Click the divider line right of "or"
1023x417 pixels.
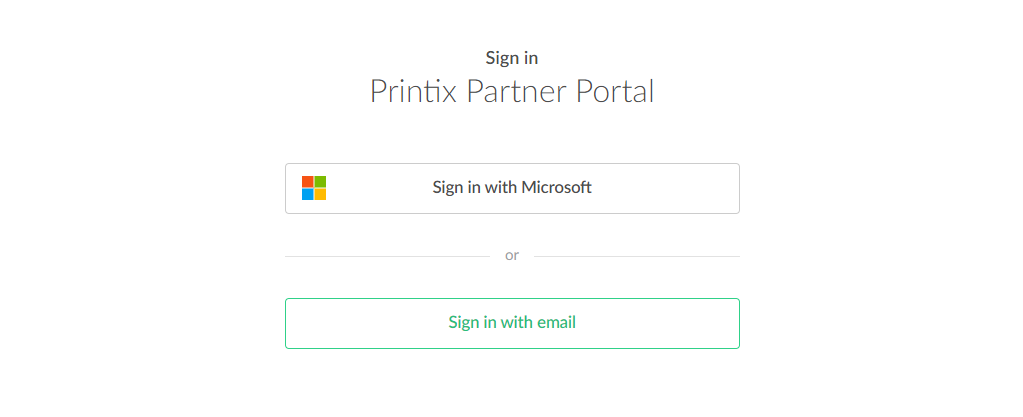[x=636, y=256]
